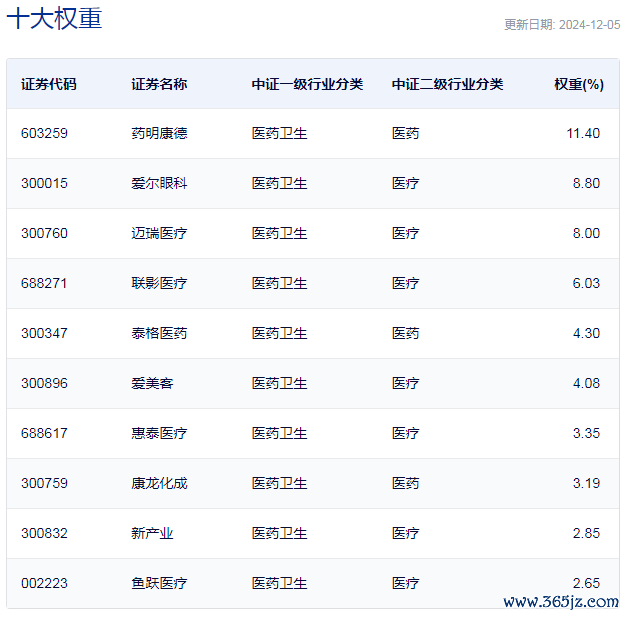Screen dimensions: 626x617
Task: Click the 中证二级行业分类 column header
Action: tap(448, 84)
